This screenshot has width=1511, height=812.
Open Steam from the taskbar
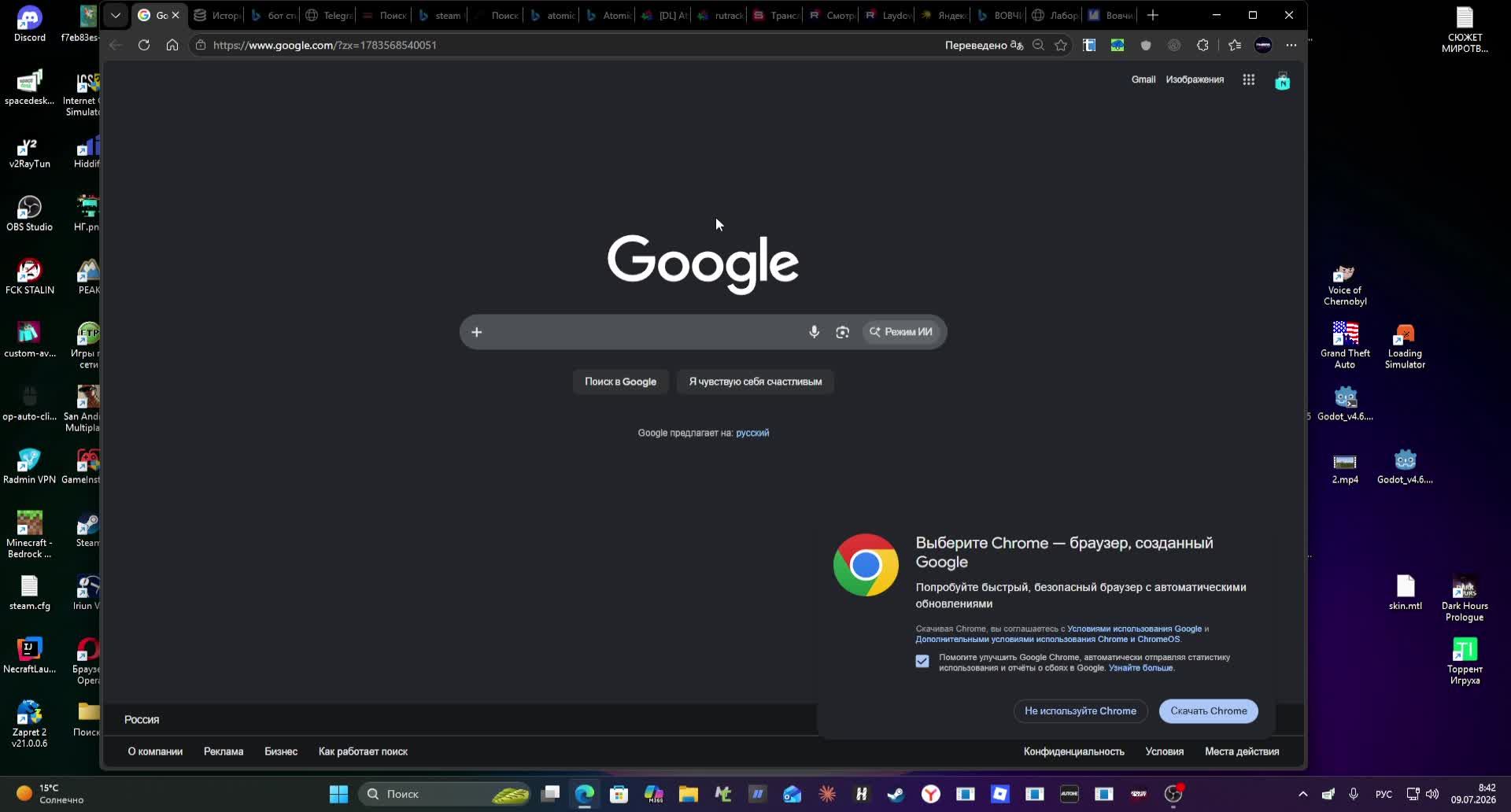click(896, 794)
